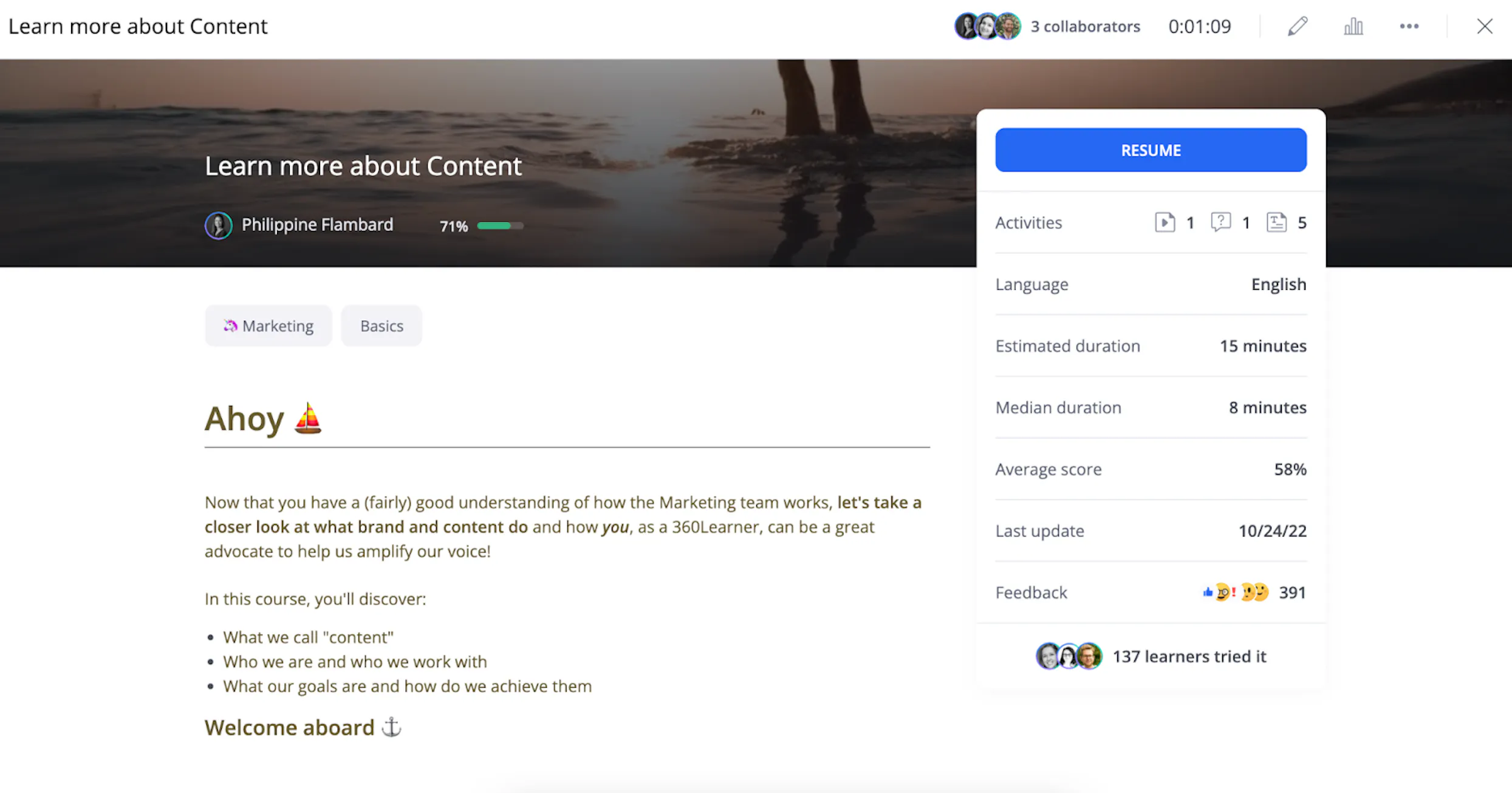Close the course with the X icon
The image size is (1512, 793).
1485,26
